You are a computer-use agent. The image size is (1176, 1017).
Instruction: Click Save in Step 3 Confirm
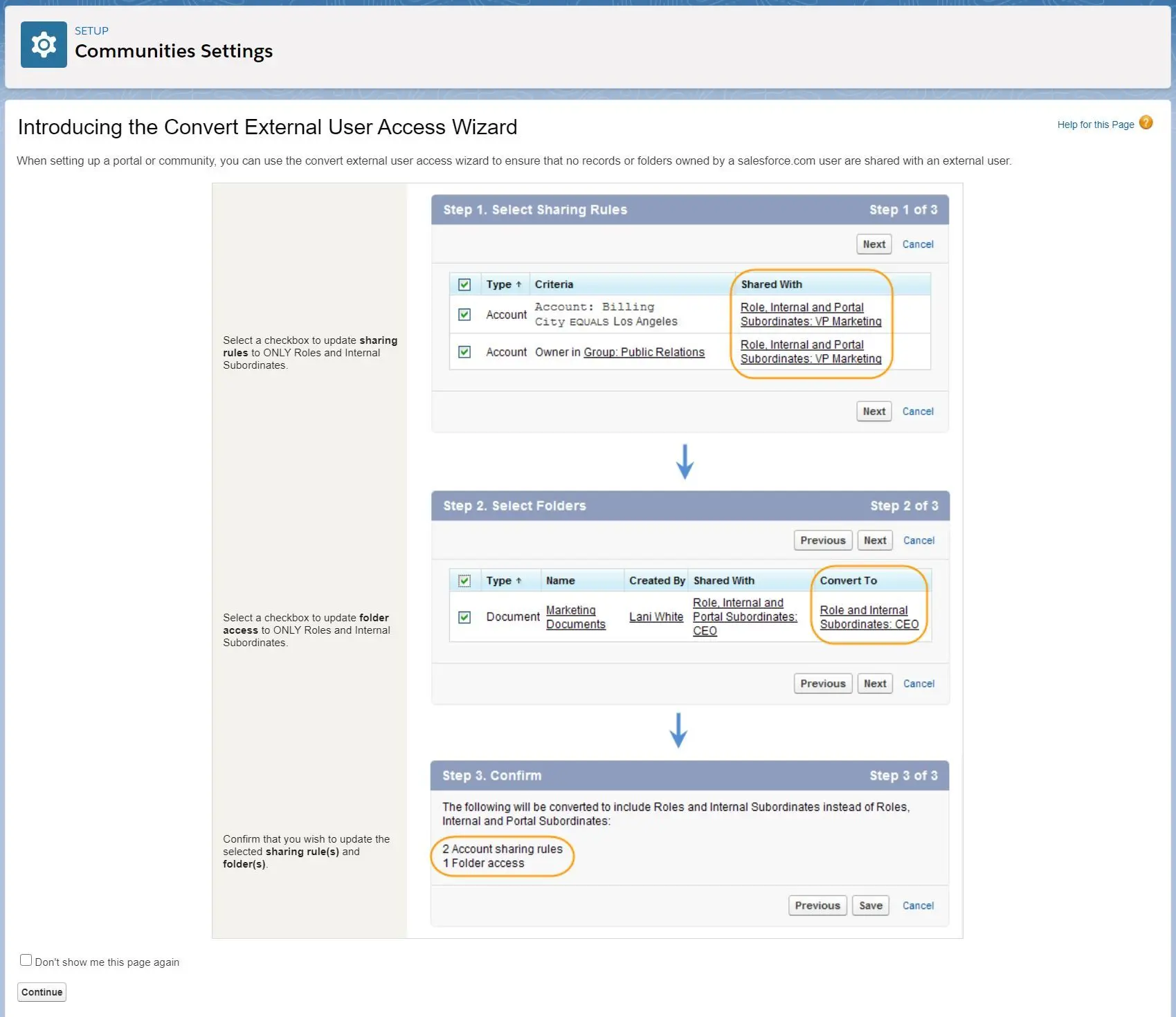click(x=870, y=905)
